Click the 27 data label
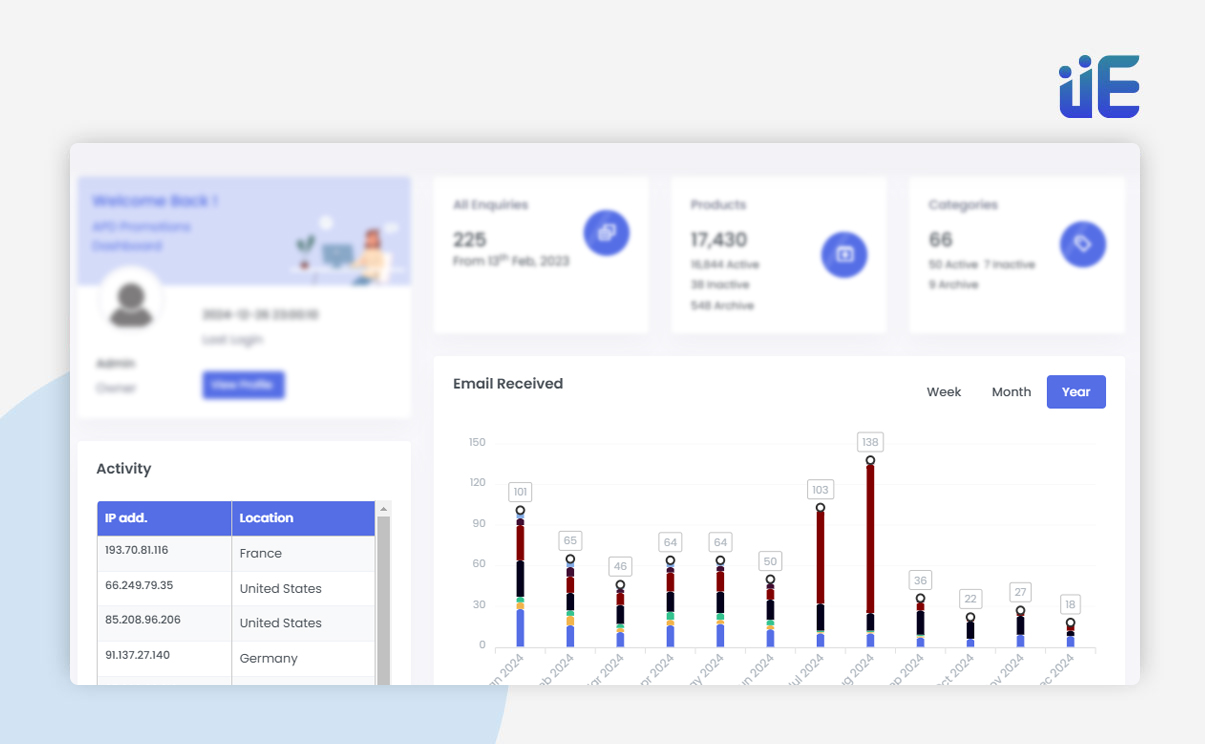The height and width of the screenshot is (744, 1205). pos(1020,592)
